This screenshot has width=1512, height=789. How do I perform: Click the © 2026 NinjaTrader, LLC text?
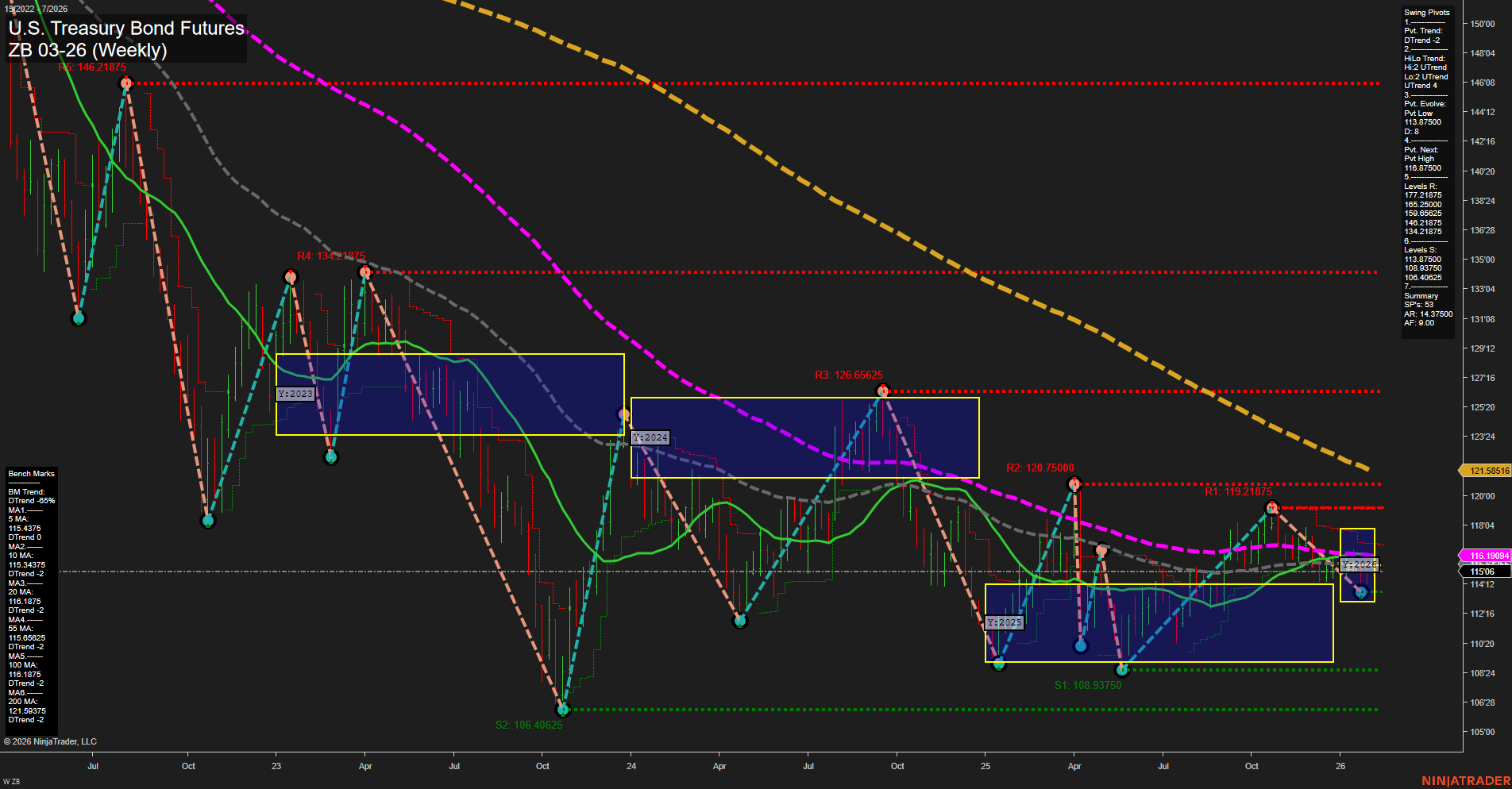tap(52, 741)
